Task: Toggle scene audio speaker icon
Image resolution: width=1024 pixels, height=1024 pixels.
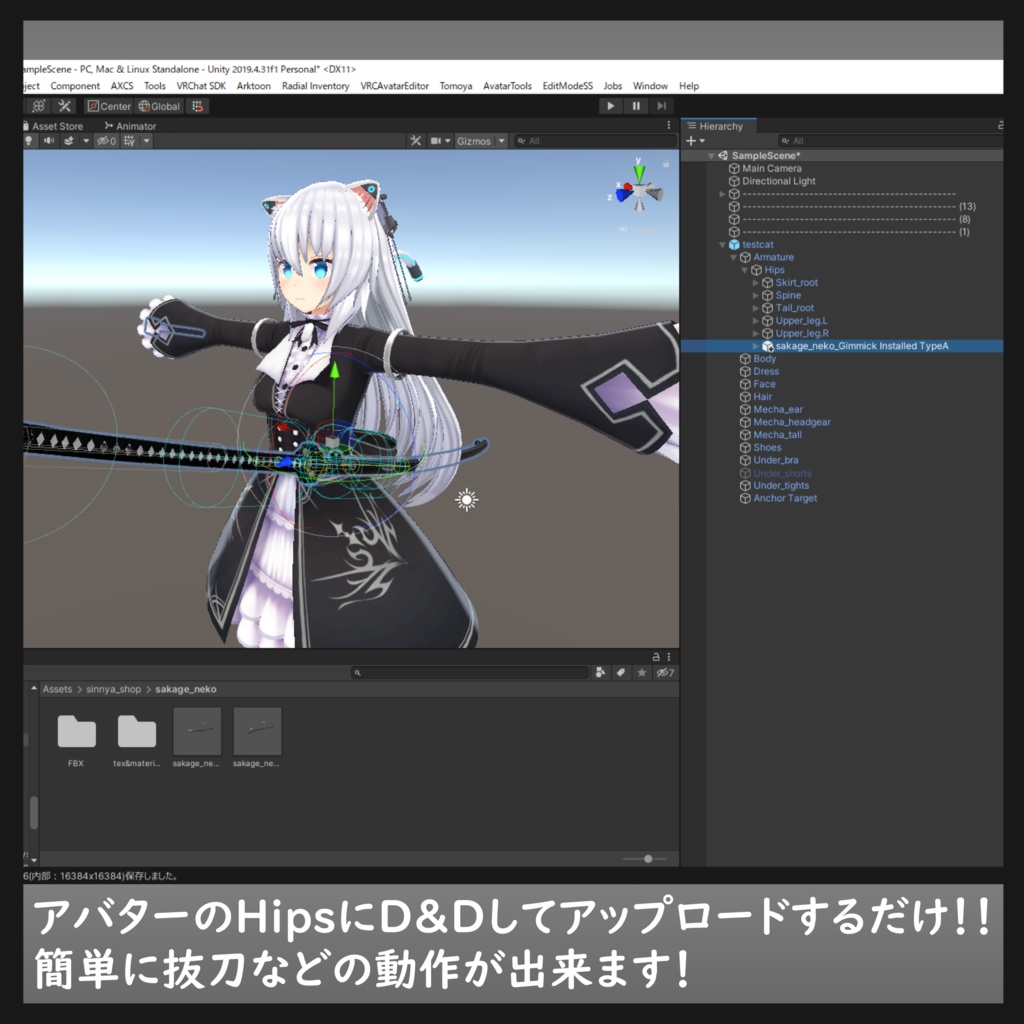Action: pyautogui.click(x=49, y=140)
